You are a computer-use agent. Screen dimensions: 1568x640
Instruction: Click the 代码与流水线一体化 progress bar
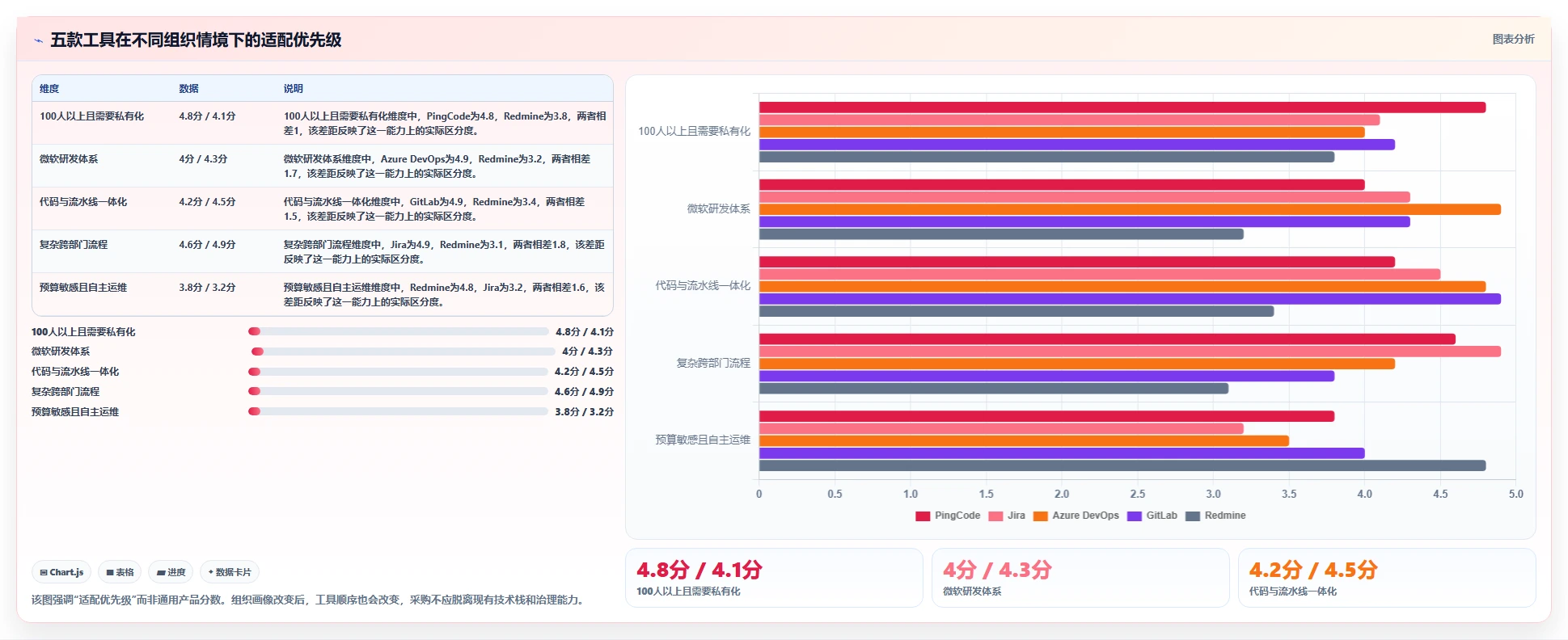(x=398, y=372)
